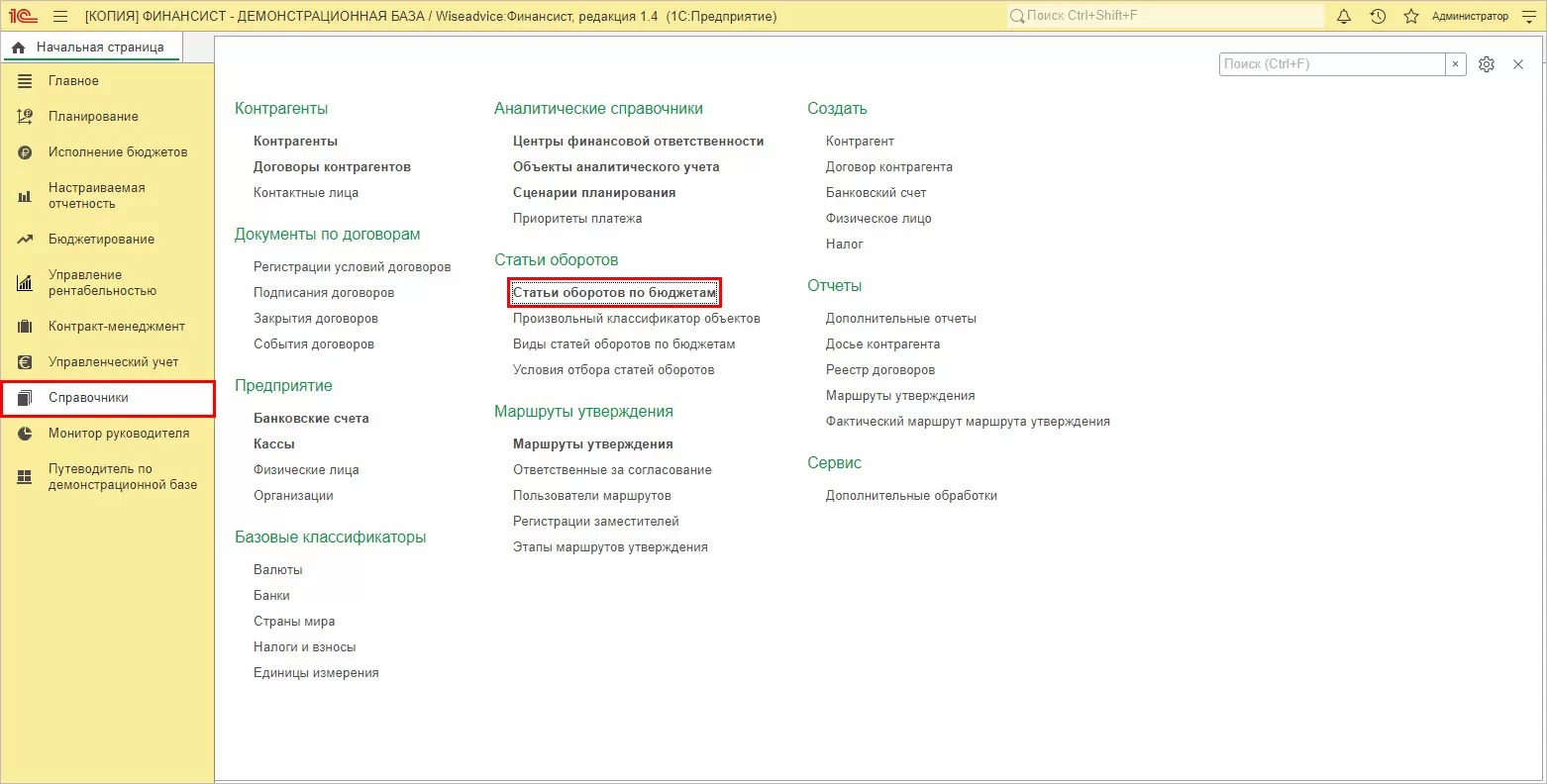The height and width of the screenshot is (784, 1547).
Task: Open Контактные лица
Action: [x=306, y=193]
